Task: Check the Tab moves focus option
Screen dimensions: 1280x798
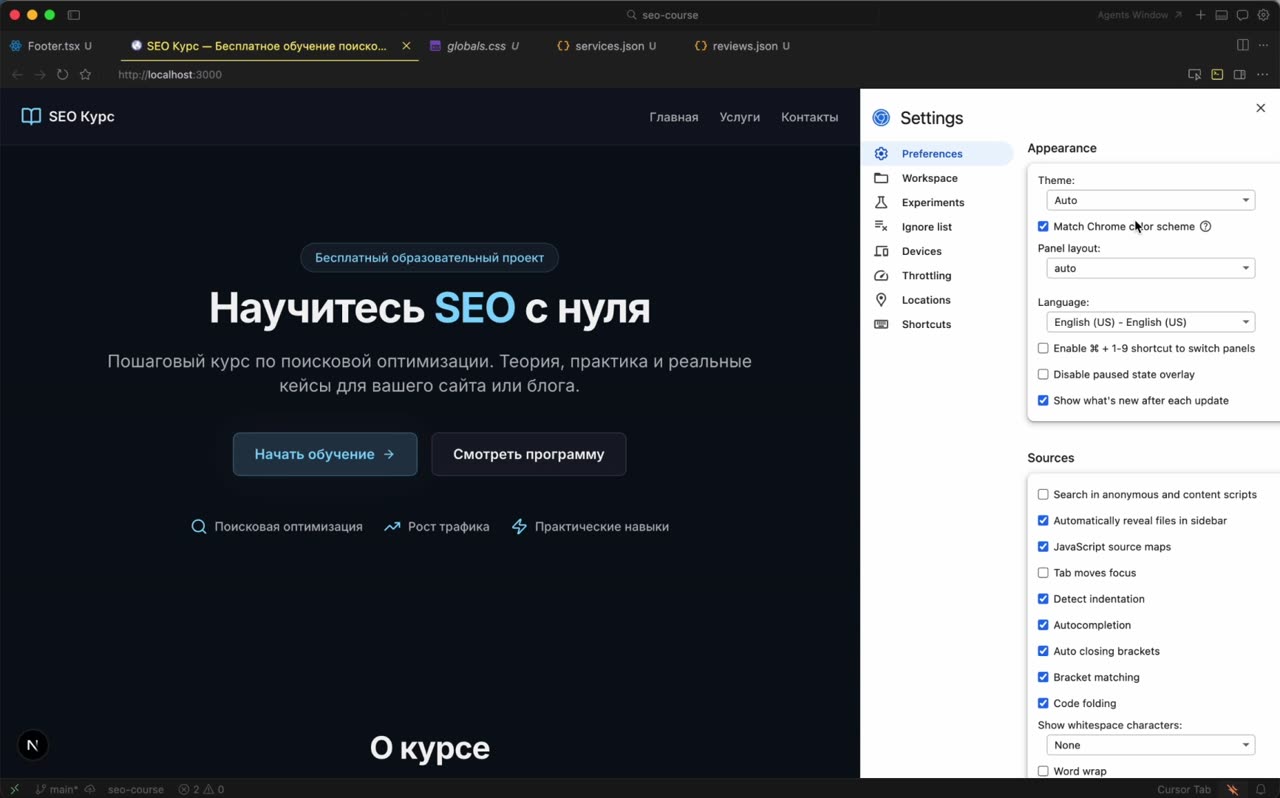Action: click(x=1043, y=573)
